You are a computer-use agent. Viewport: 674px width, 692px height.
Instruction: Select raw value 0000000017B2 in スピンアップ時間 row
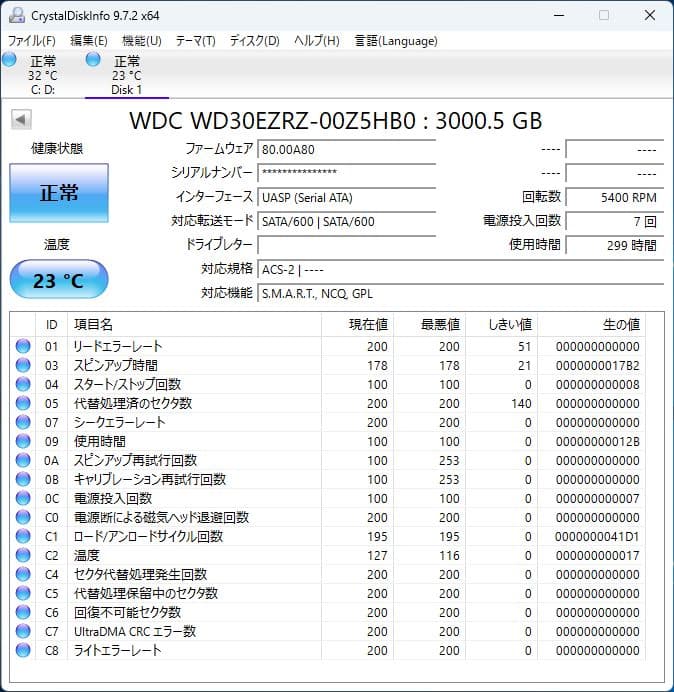[x=598, y=365]
